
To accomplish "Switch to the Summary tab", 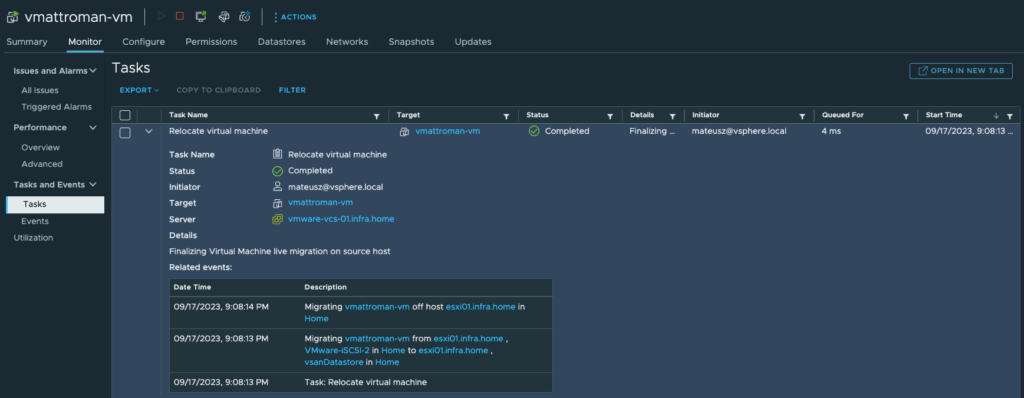I will [x=27, y=42].
